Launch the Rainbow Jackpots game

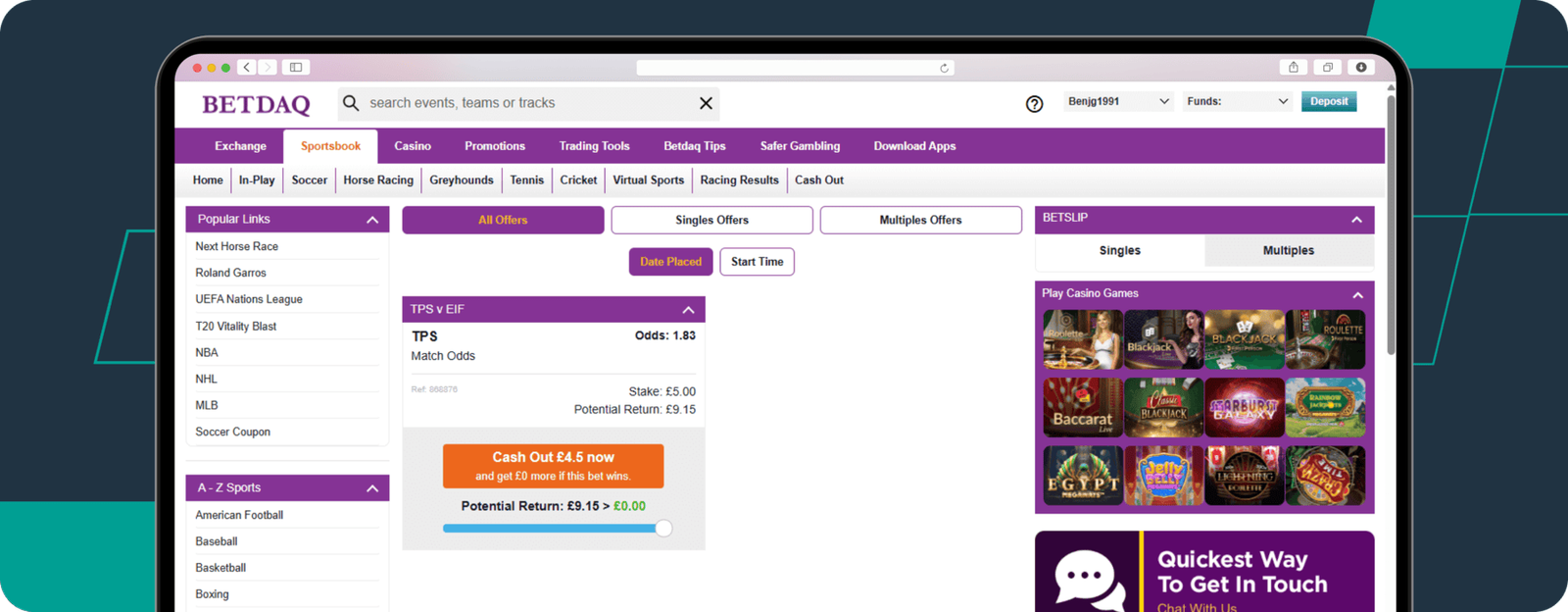(x=1325, y=407)
